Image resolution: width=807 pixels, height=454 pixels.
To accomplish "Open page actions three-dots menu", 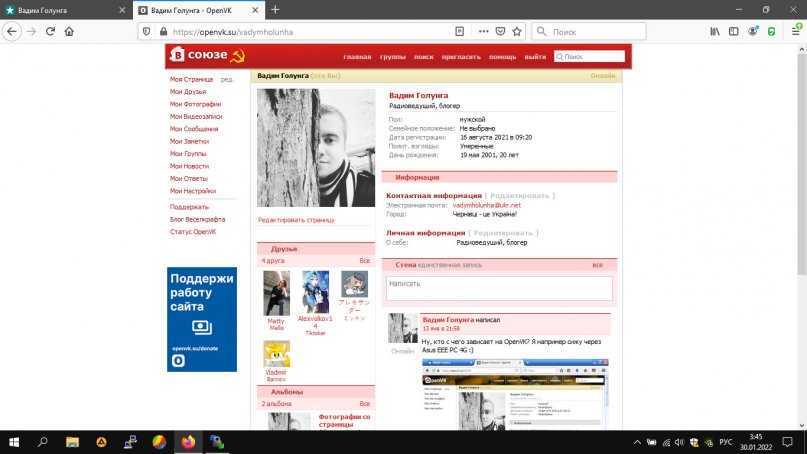I will 483,31.
